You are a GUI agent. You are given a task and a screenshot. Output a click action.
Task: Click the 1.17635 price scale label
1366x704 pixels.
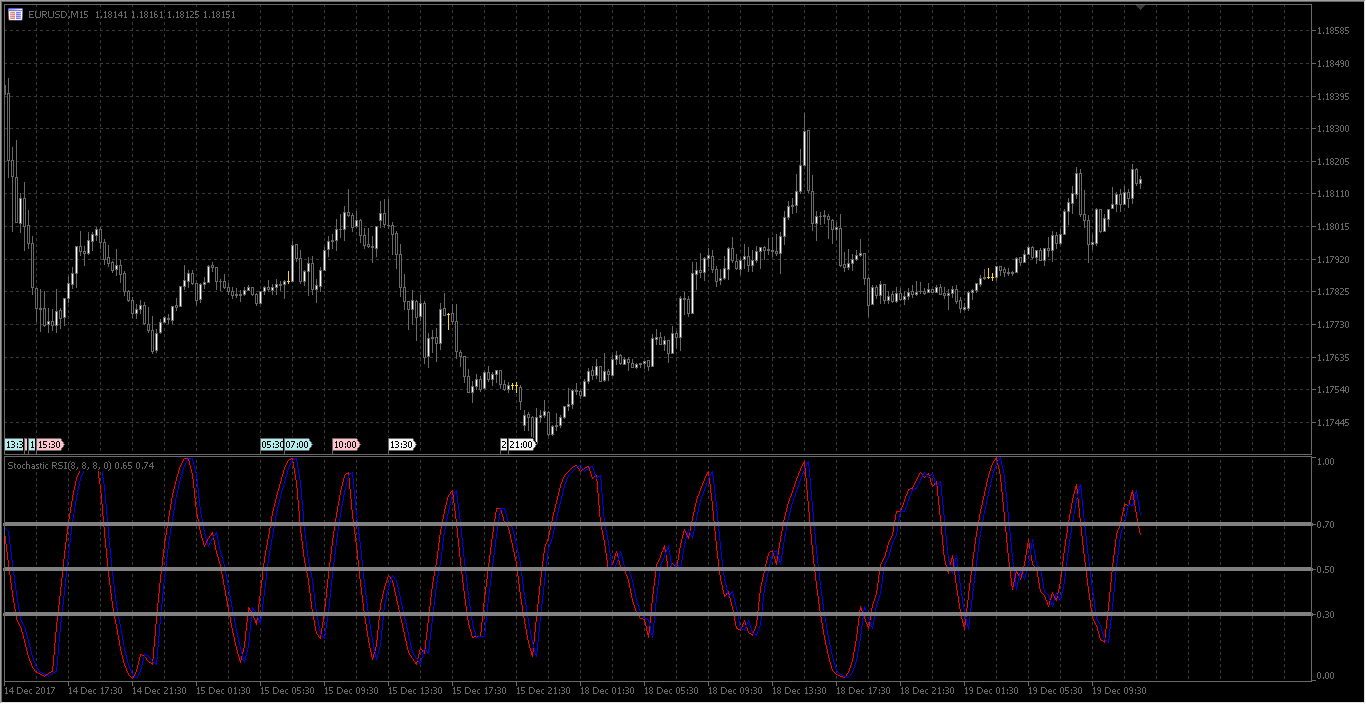[x=1334, y=357]
